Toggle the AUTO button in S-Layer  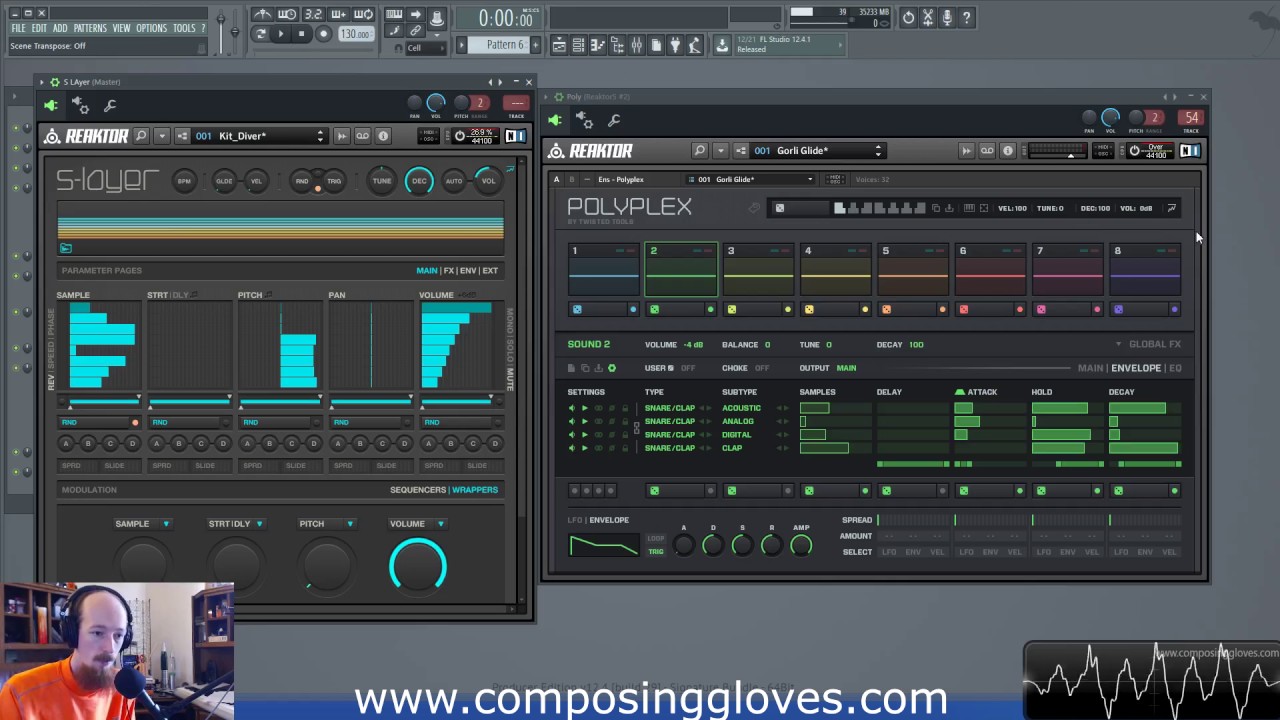point(454,181)
